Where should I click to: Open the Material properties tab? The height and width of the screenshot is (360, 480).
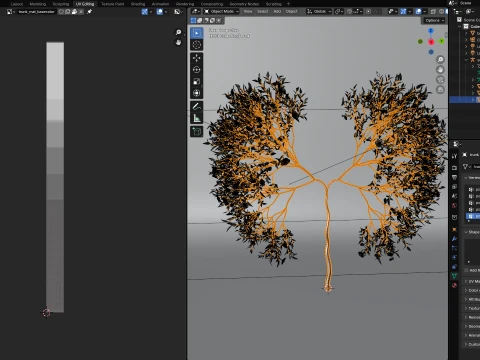(454, 285)
